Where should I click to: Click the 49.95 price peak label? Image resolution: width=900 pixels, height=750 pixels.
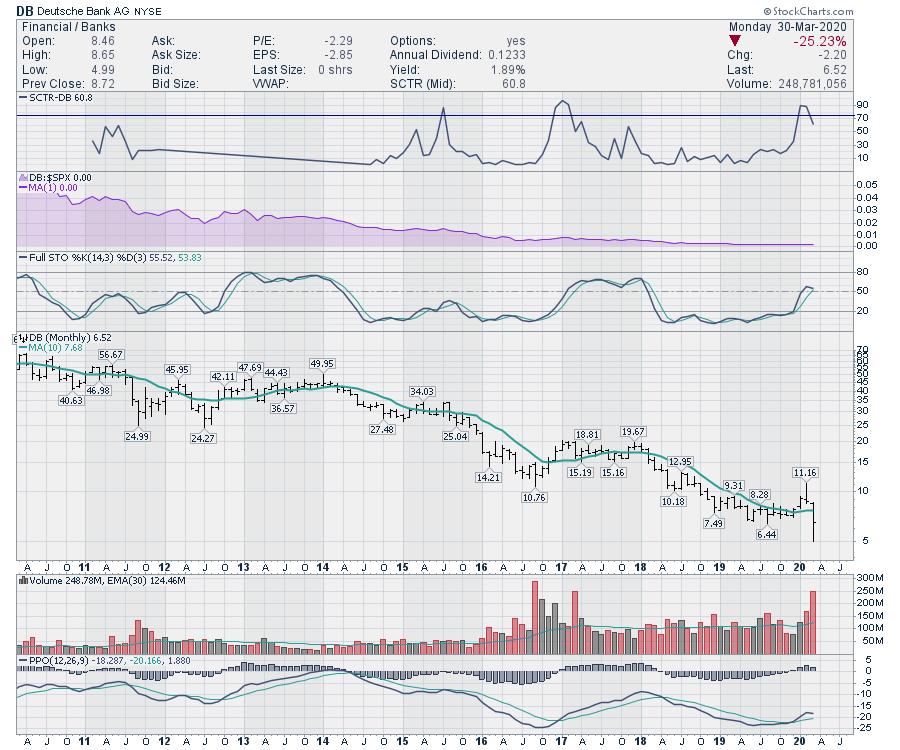click(x=322, y=364)
